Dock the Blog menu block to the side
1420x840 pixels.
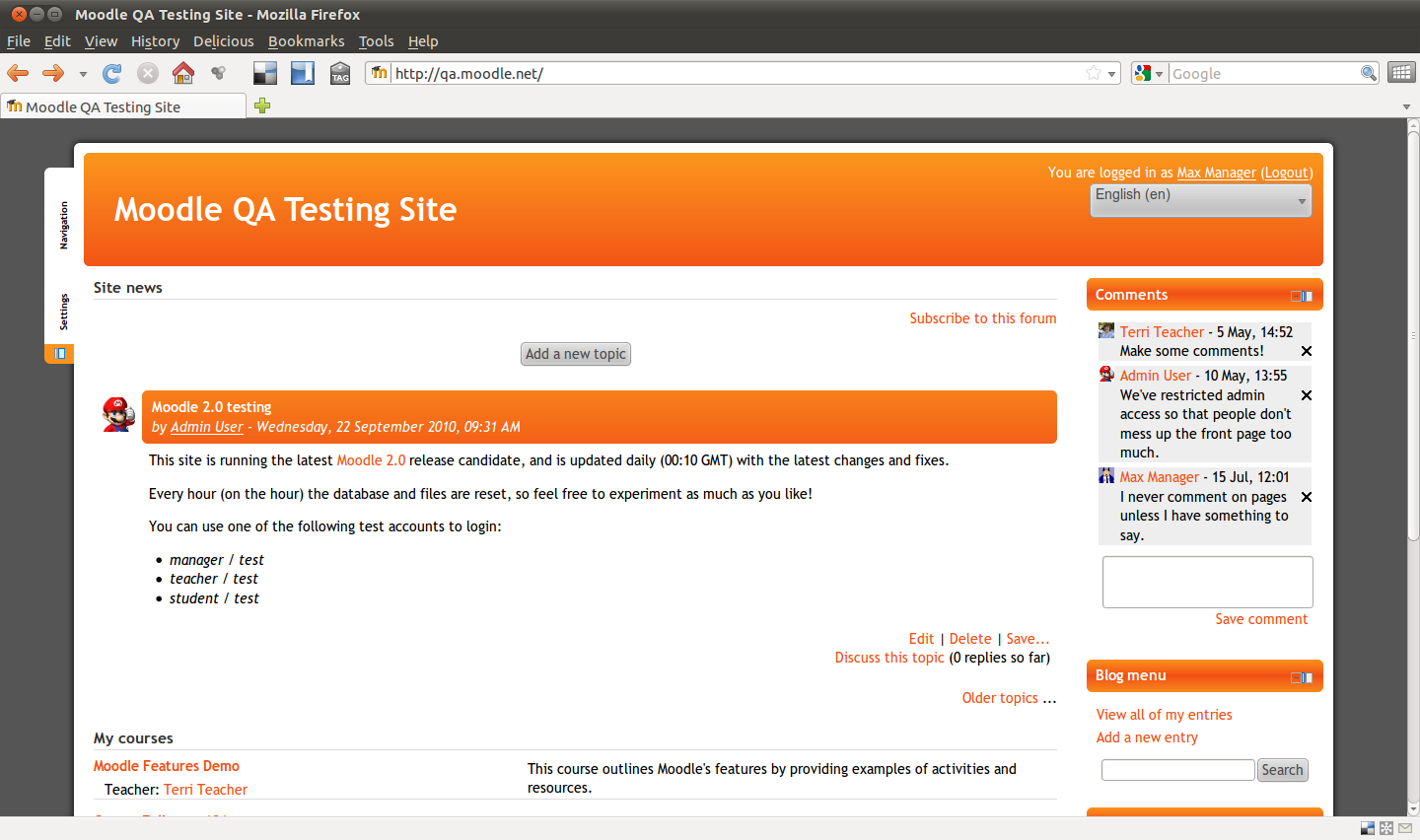[1308, 676]
